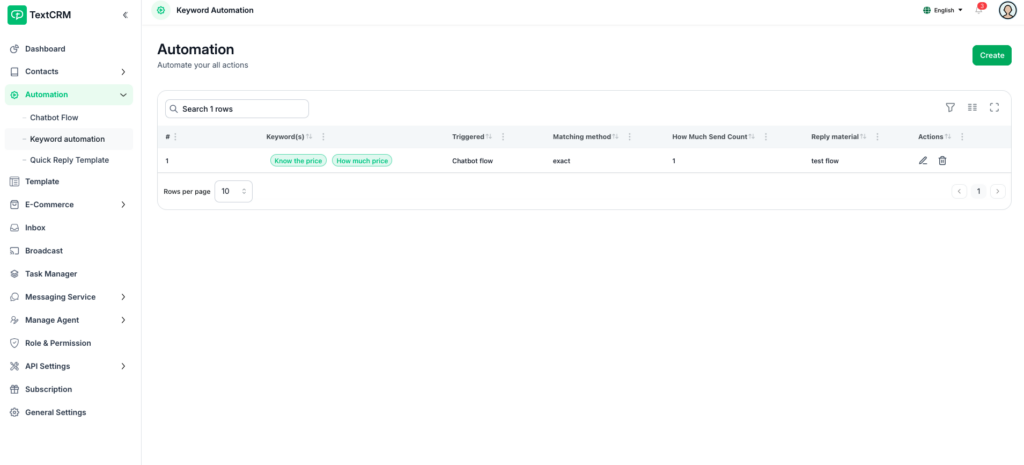
Task: Click the green Create button
Action: 991,56
